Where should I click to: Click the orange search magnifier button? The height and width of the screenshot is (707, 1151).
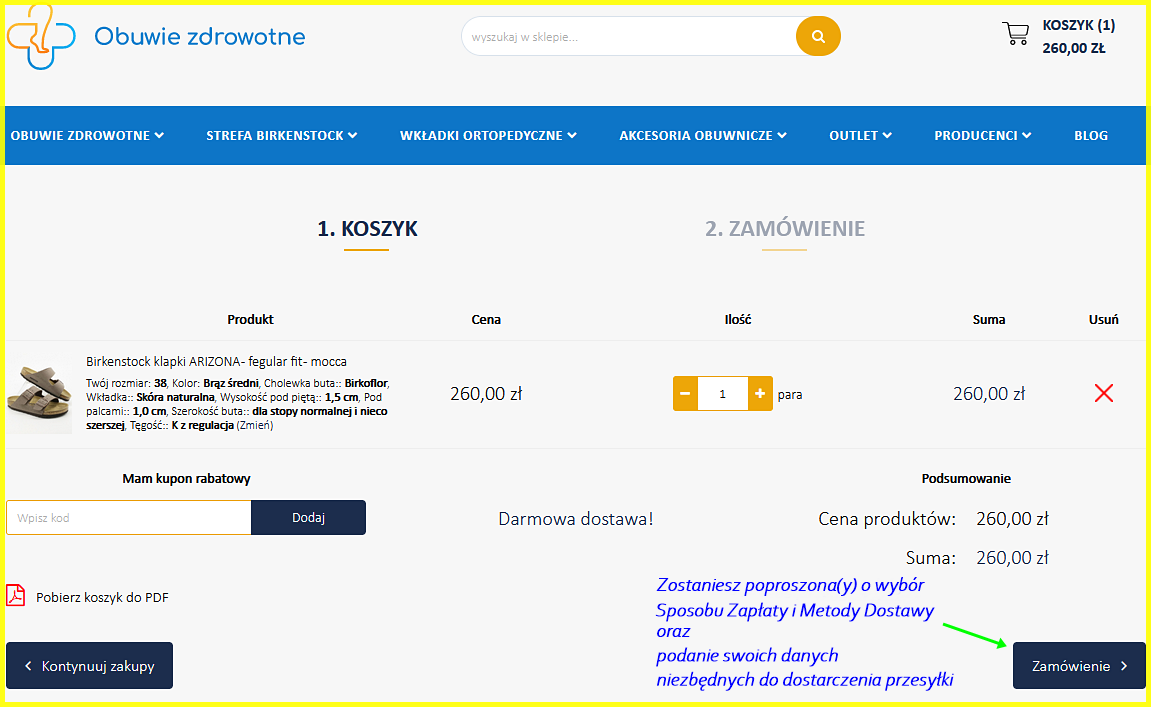818,37
